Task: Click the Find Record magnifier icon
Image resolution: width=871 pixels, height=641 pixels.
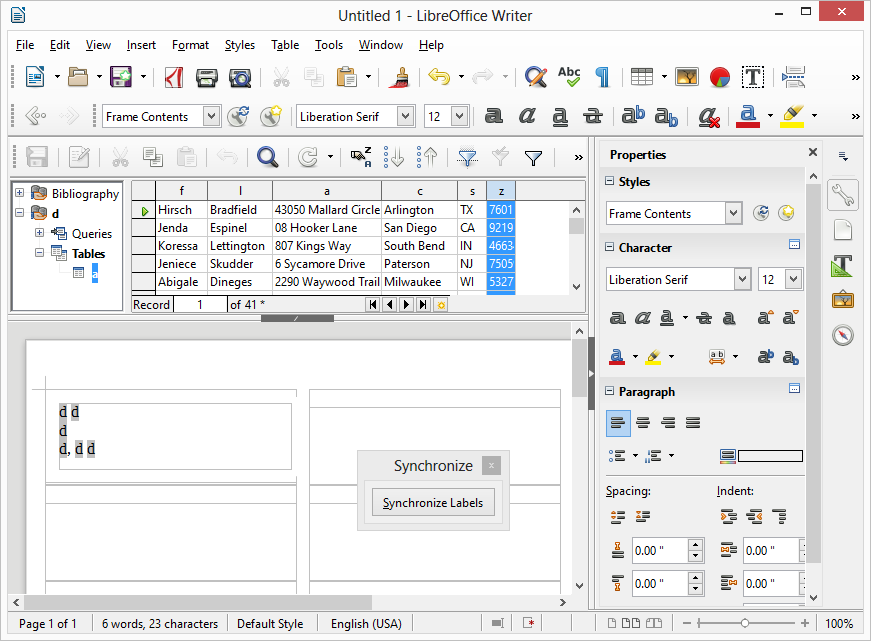Action: click(267, 157)
